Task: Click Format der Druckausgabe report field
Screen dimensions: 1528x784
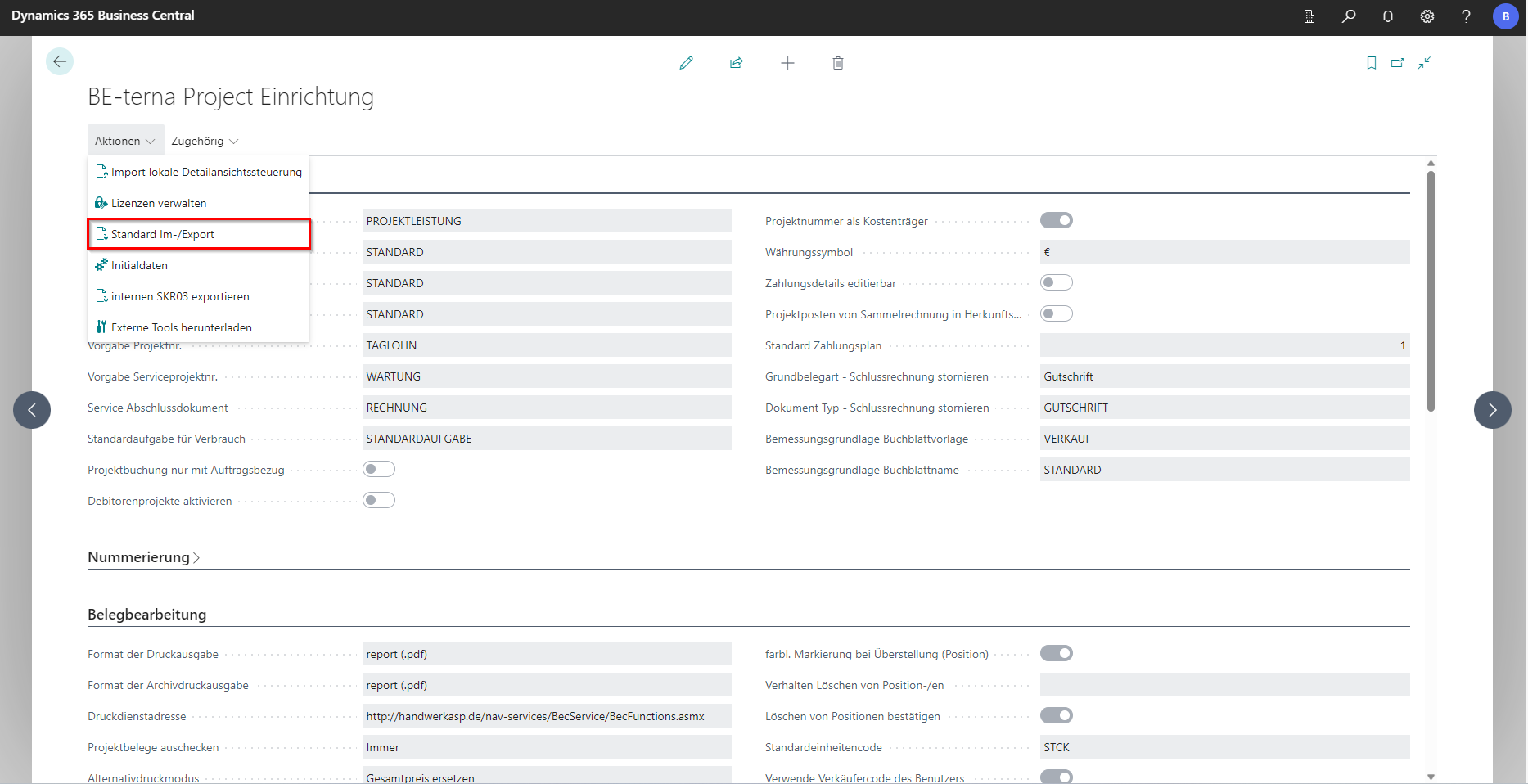Action: (x=547, y=654)
